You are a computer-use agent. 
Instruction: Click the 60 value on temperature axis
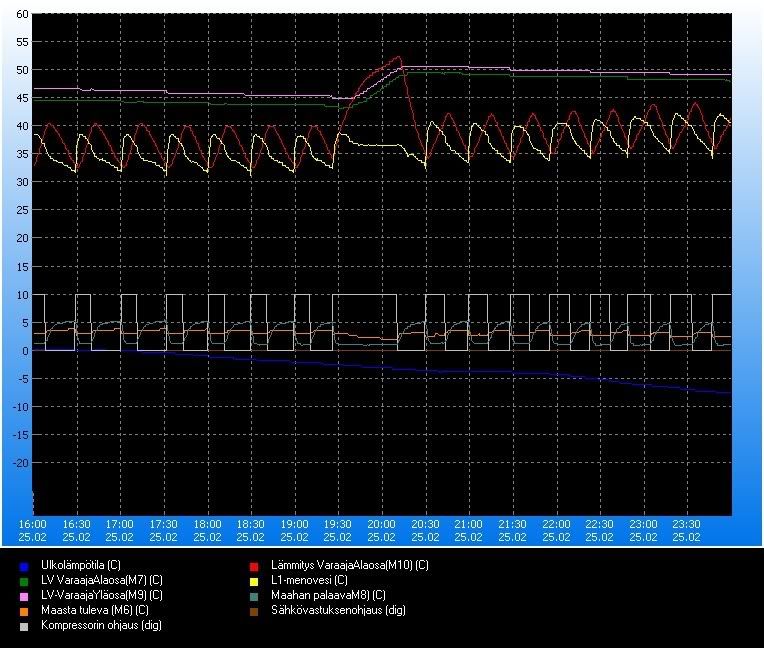pos(22,14)
